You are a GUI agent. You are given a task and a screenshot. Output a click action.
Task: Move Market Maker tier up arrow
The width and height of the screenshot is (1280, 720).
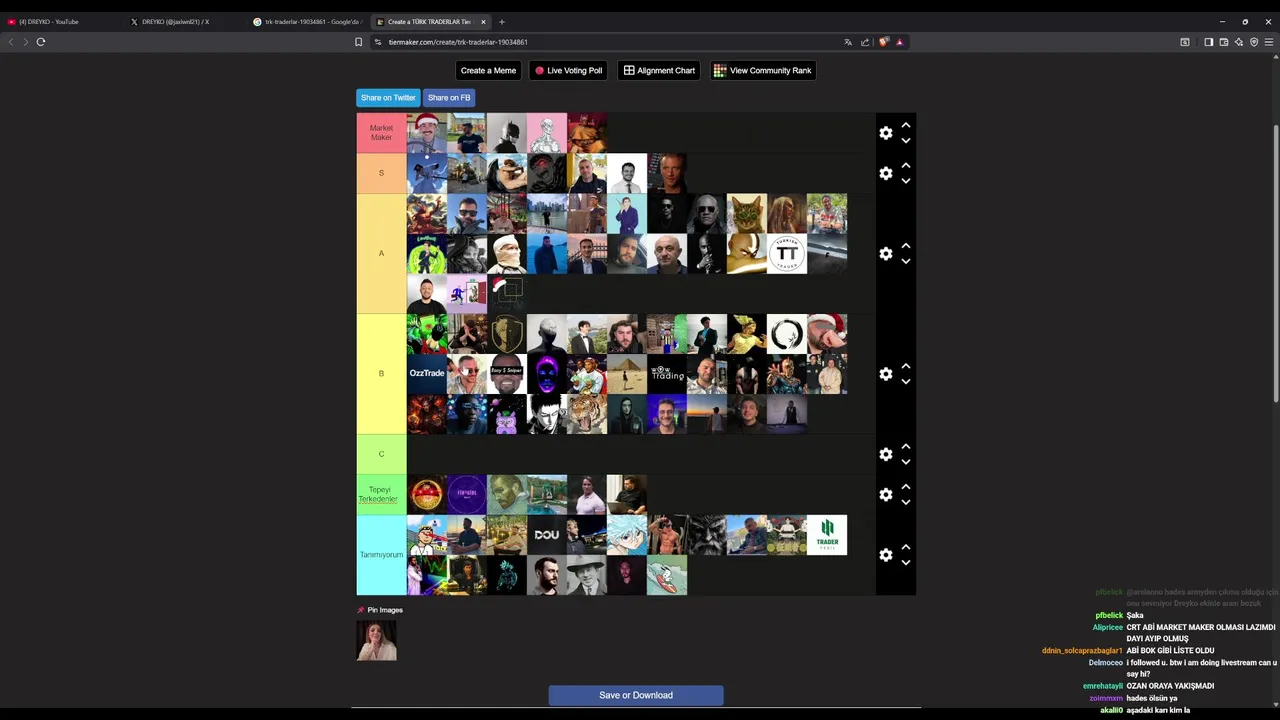pos(905,125)
